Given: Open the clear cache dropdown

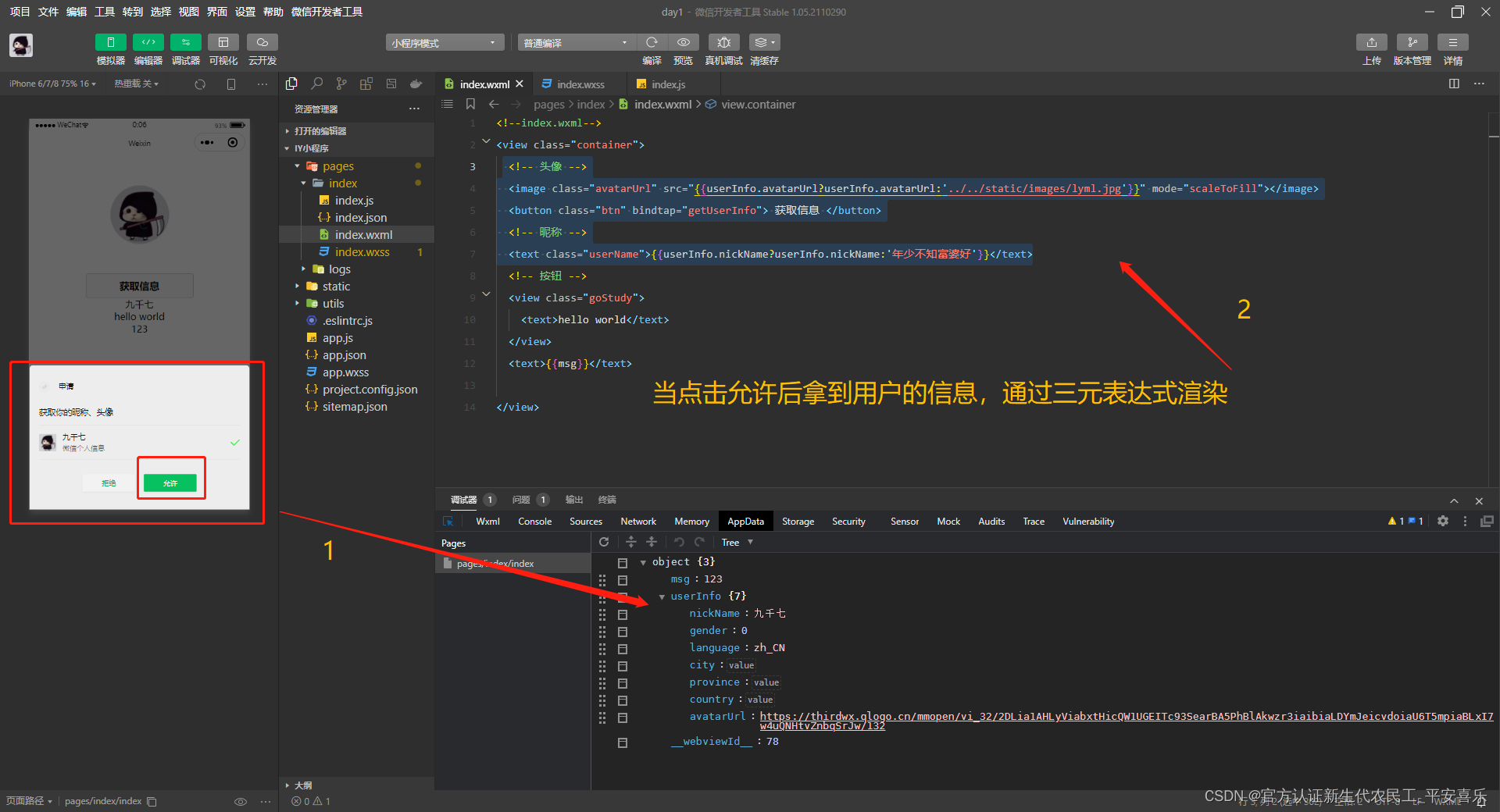Looking at the screenshot, I should tap(764, 42).
